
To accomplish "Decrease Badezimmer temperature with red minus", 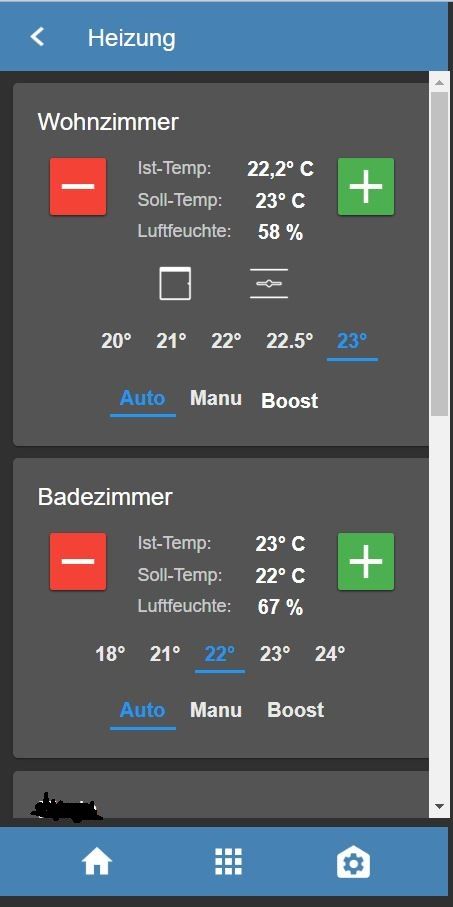I will [78, 561].
